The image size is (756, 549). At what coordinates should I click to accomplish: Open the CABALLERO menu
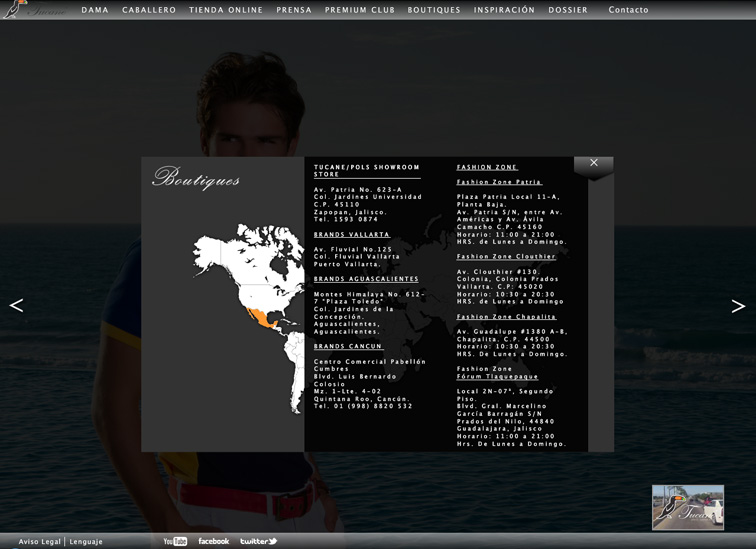(x=149, y=10)
